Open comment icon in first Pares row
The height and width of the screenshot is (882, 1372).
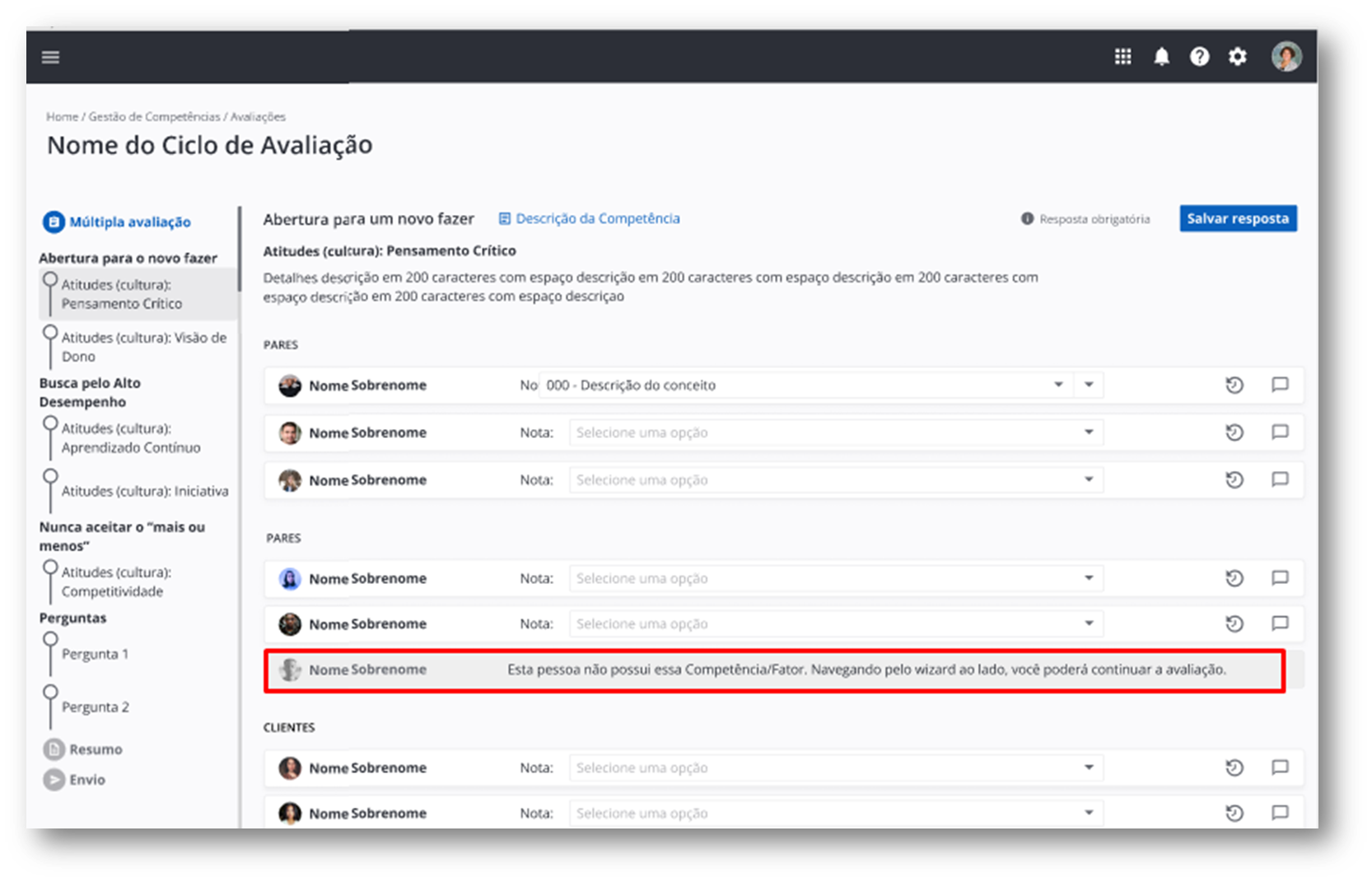(1279, 385)
